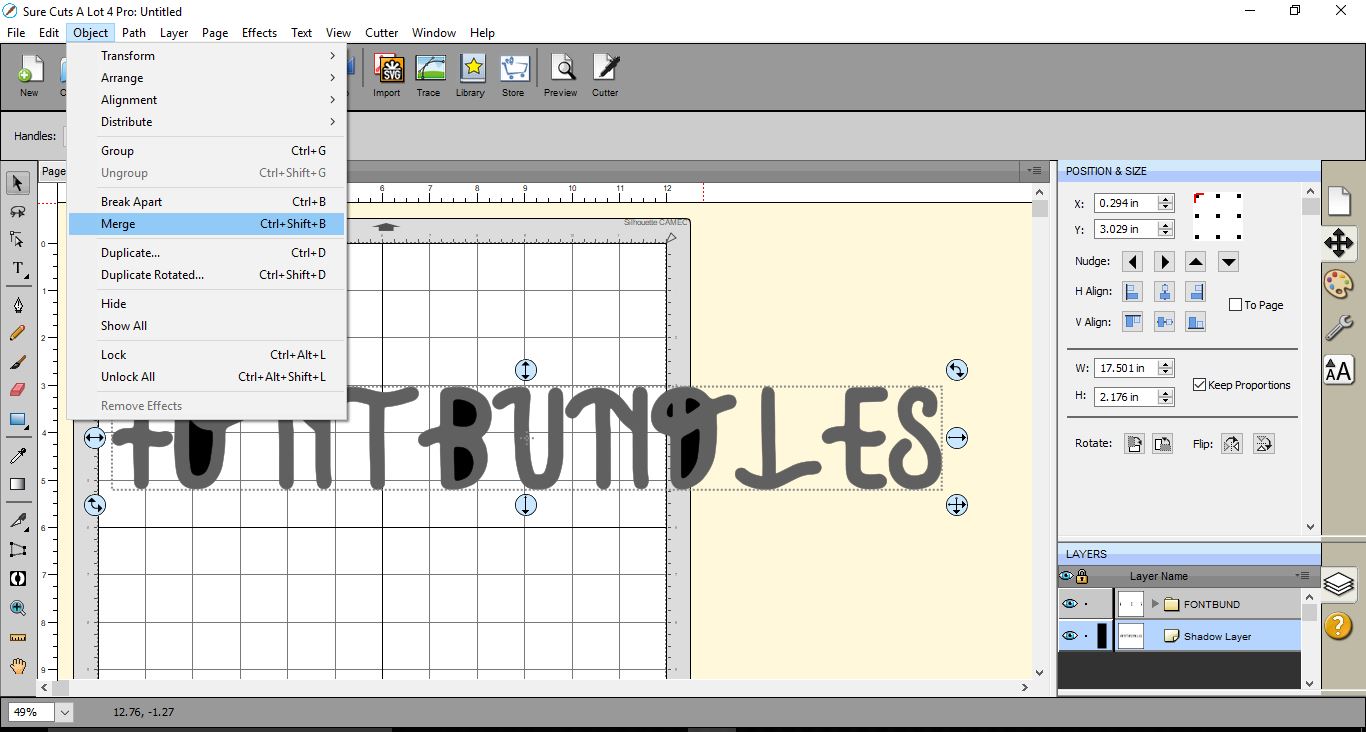Align objects to left edge horizontally
The image size is (1366, 732).
[1132, 292]
